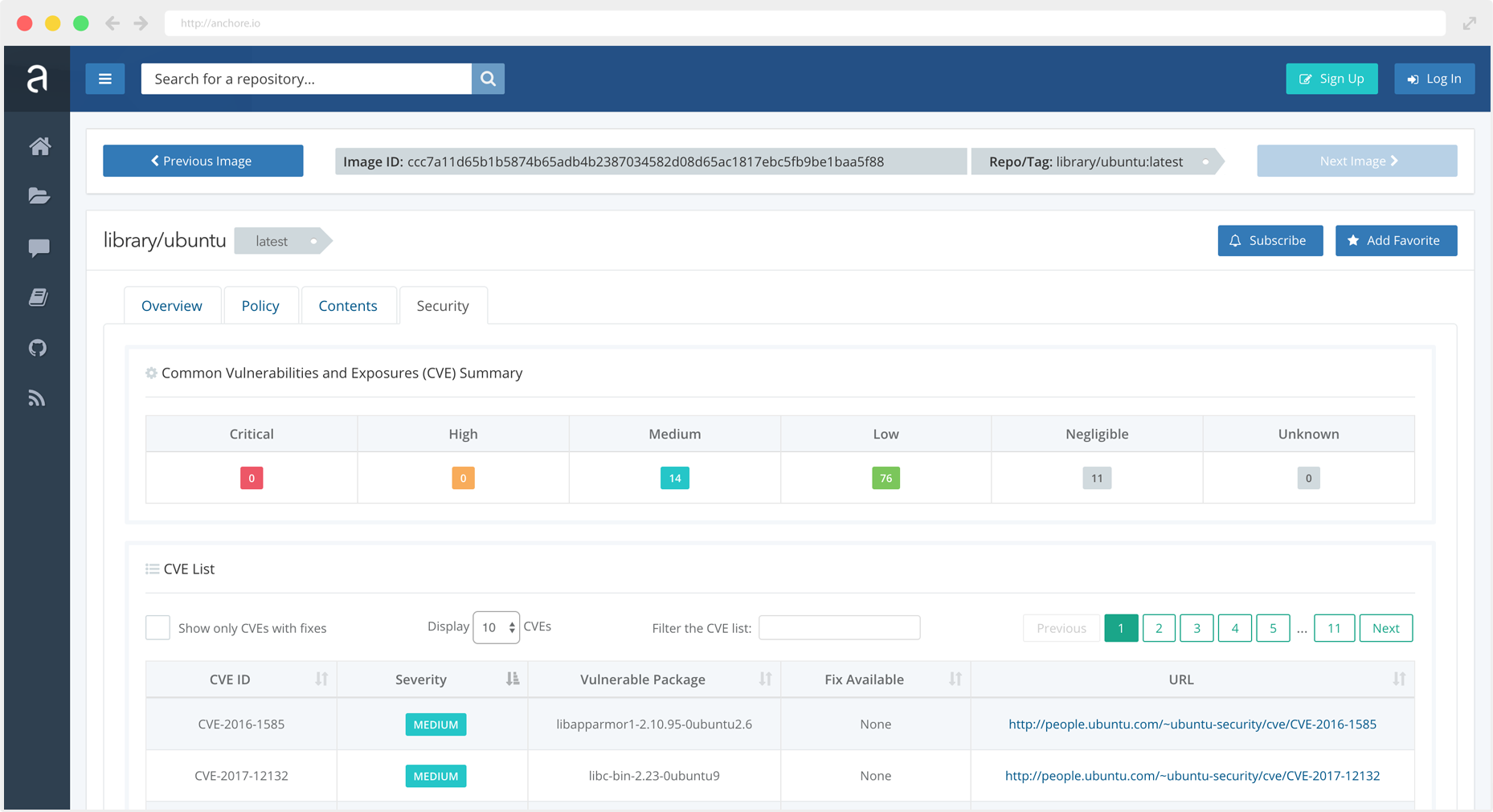
Task: Open the GitHub icon in sidebar
Action: pos(38,348)
